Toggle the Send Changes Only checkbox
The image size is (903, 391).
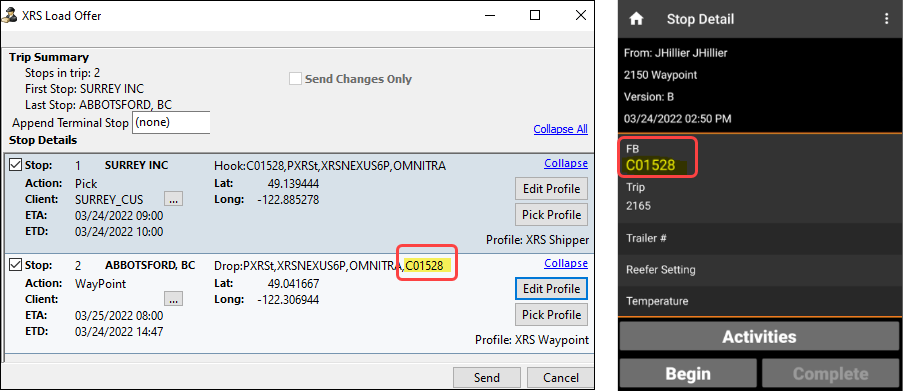[295, 79]
